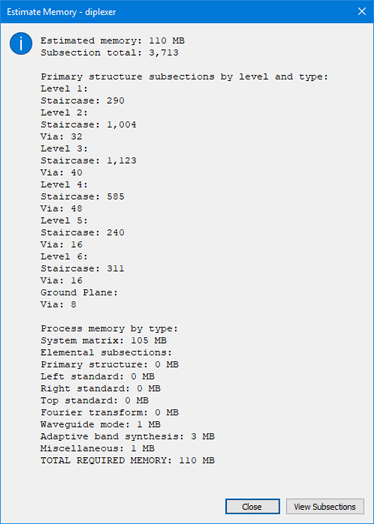Image resolution: width=374 pixels, height=524 pixels.
Task: Click the blue information icon
Action: pyautogui.click(x=21, y=43)
